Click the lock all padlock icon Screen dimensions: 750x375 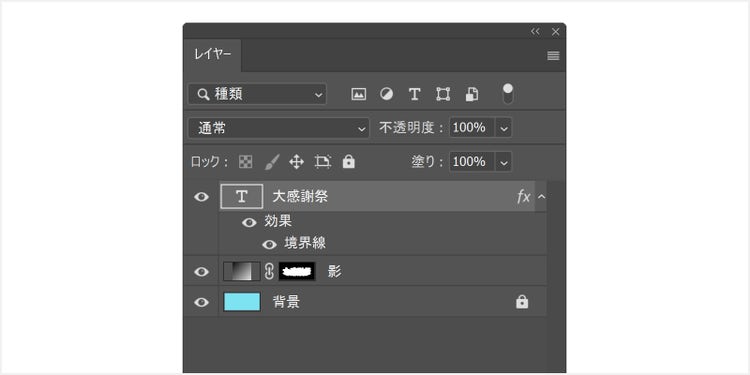click(x=349, y=162)
